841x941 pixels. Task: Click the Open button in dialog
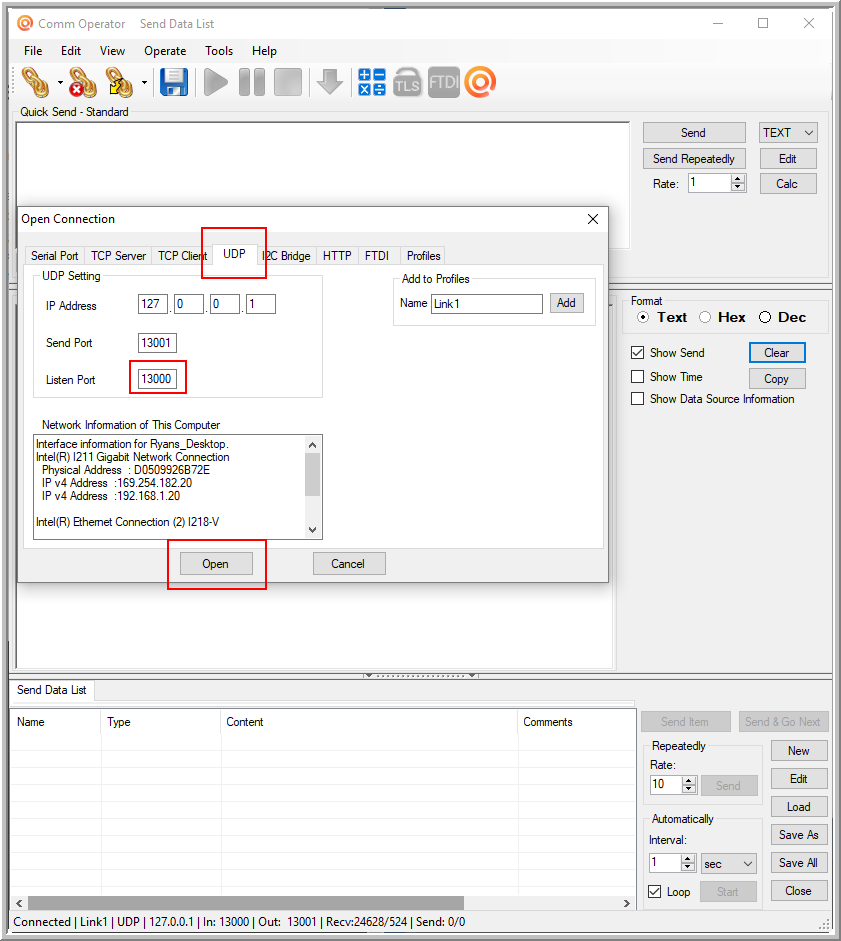[216, 564]
